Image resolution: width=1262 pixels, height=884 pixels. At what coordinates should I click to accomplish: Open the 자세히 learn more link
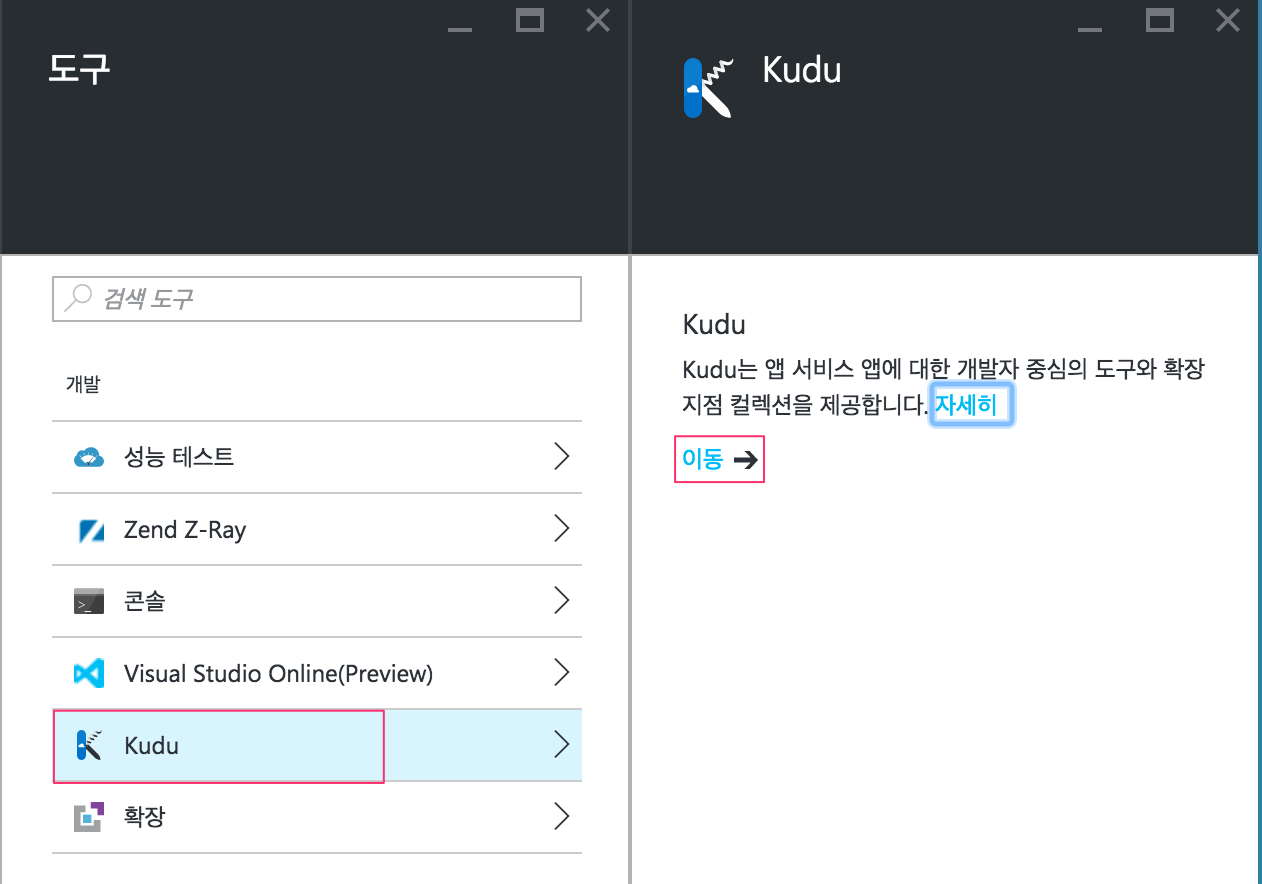pyautogui.click(x=966, y=404)
